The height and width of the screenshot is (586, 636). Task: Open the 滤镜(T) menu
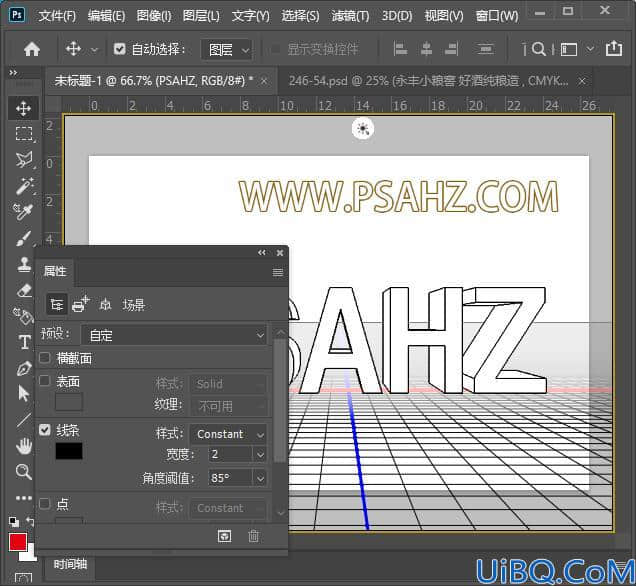[350, 16]
